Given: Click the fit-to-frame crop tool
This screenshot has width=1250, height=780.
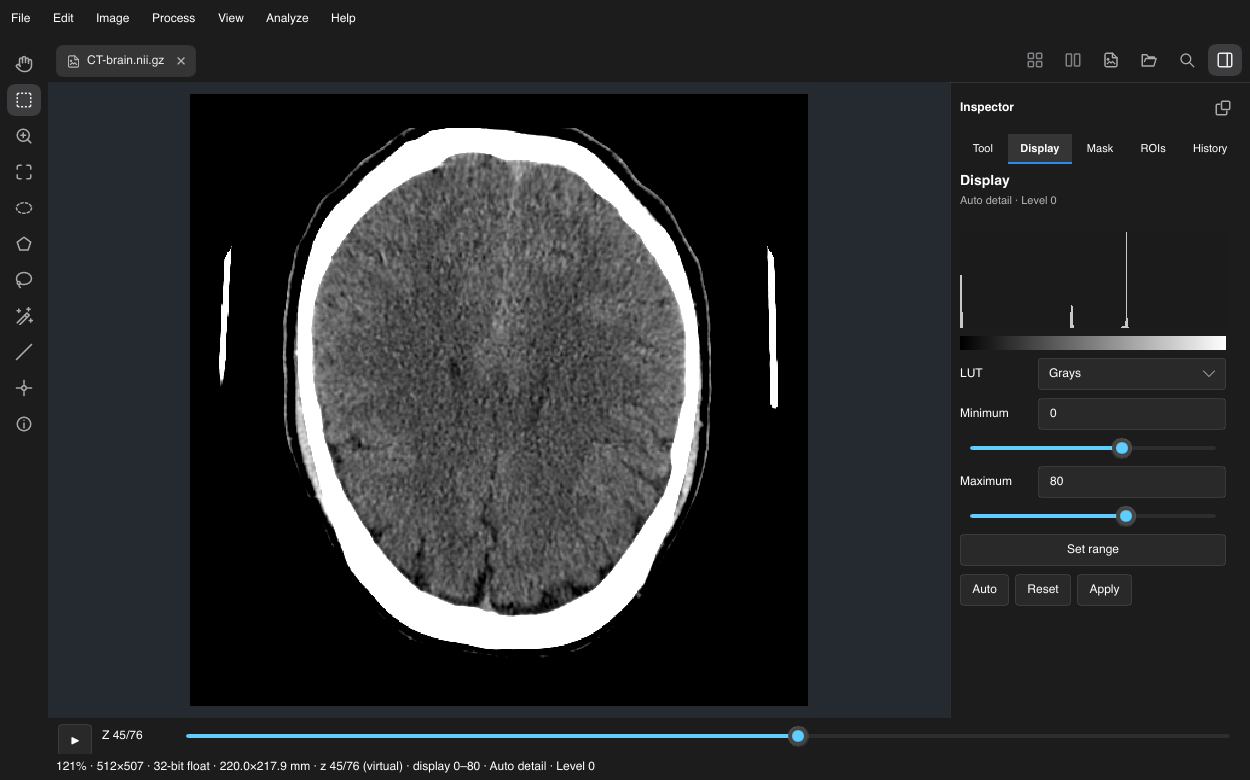Looking at the screenshot, I should pyautogui.click(x=24, y=172).
